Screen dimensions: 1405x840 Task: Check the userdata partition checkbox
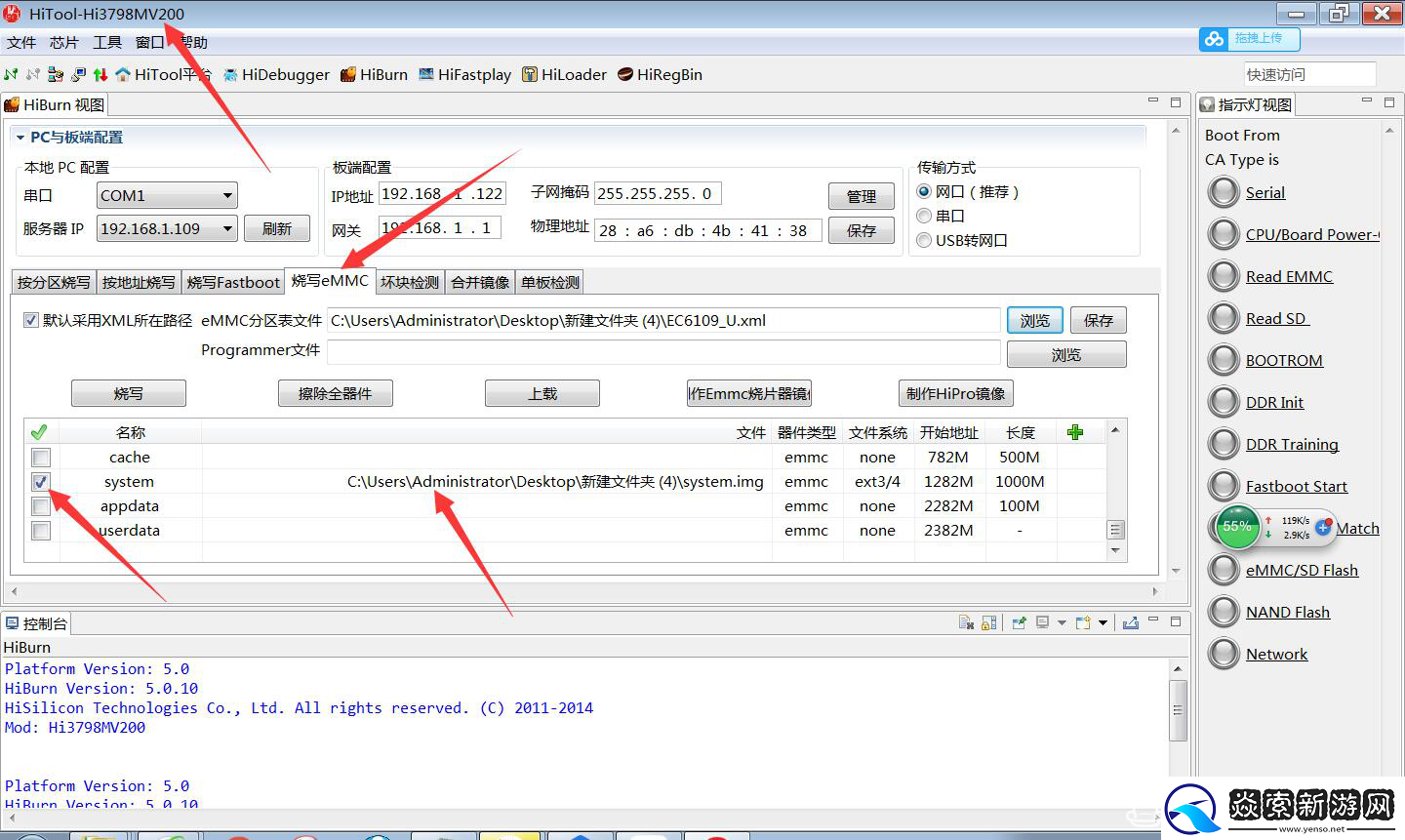coord(40,531)
